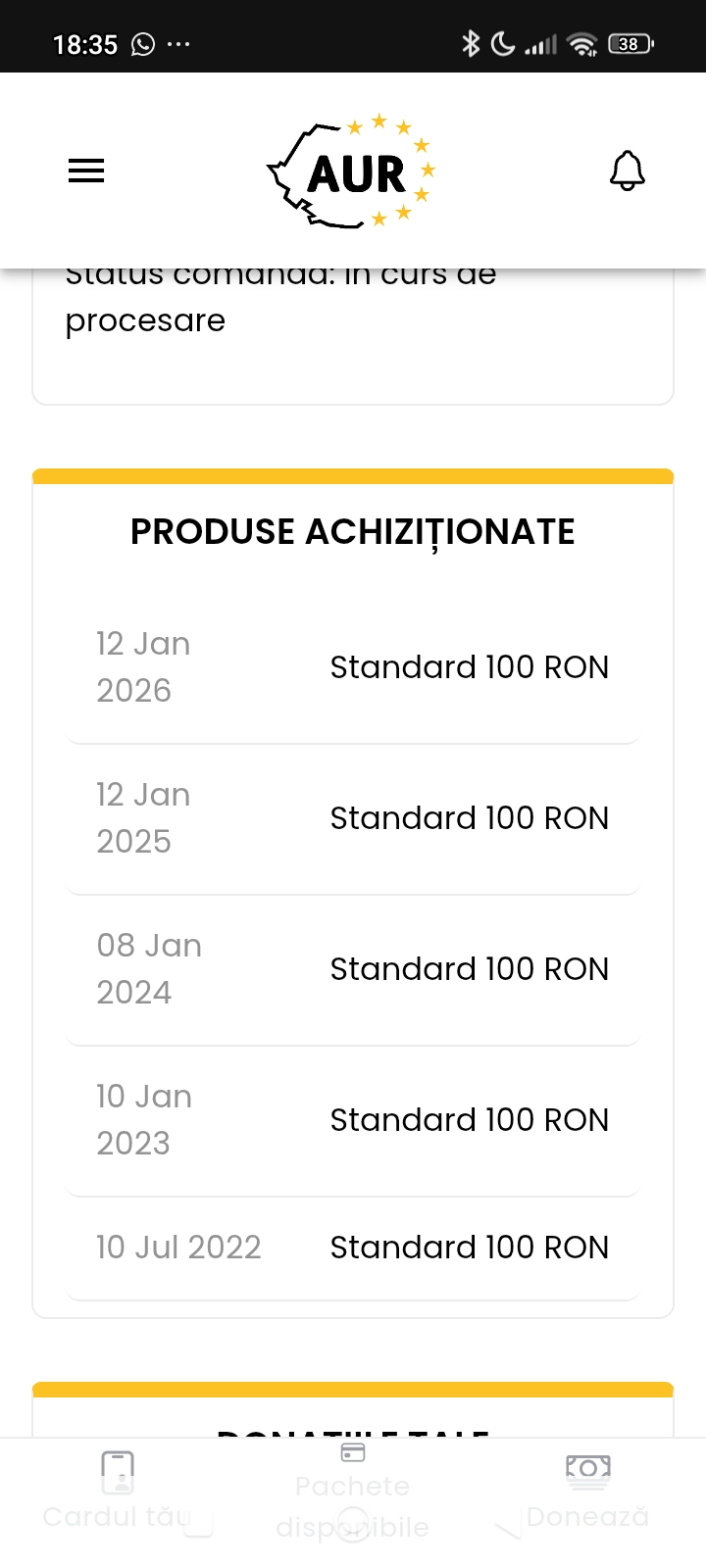Tap the battery level indicator
The width and height of the screenshot is (706, 1568).
(x=630, y=44)
